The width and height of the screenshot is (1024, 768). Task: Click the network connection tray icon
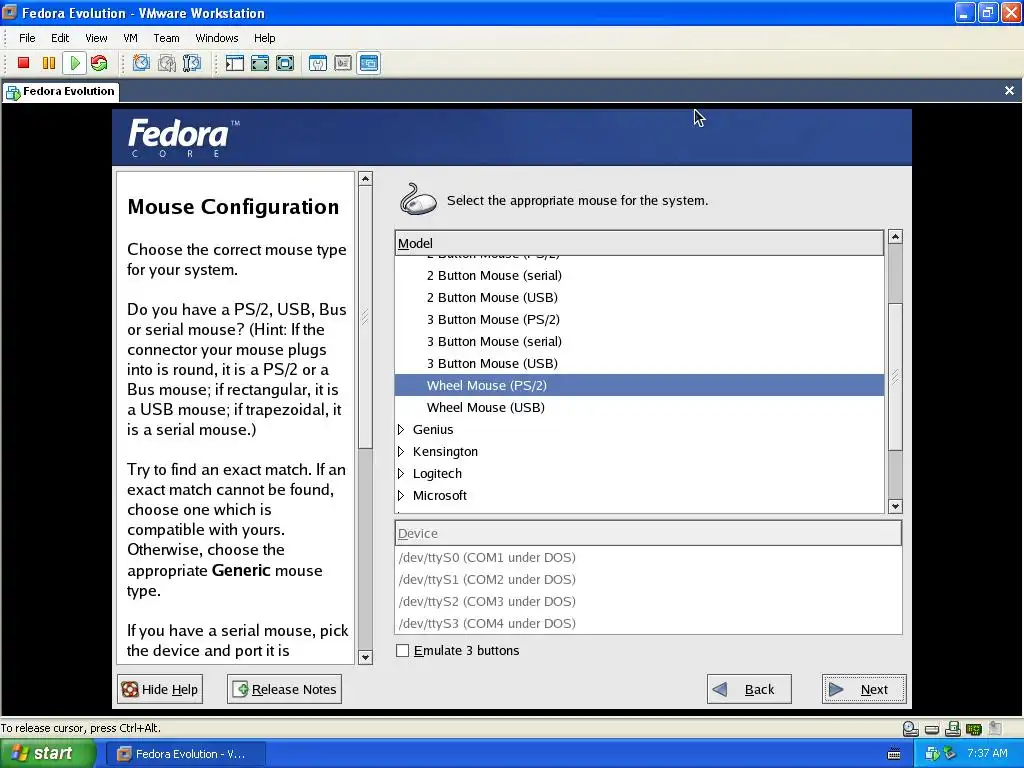(x=950, y=754)
